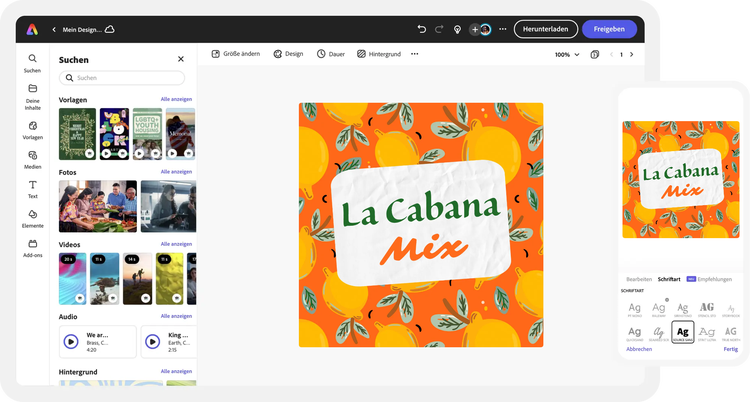Click the Herunterladen button
Screen dimensions: 750x402
[545, 29]
